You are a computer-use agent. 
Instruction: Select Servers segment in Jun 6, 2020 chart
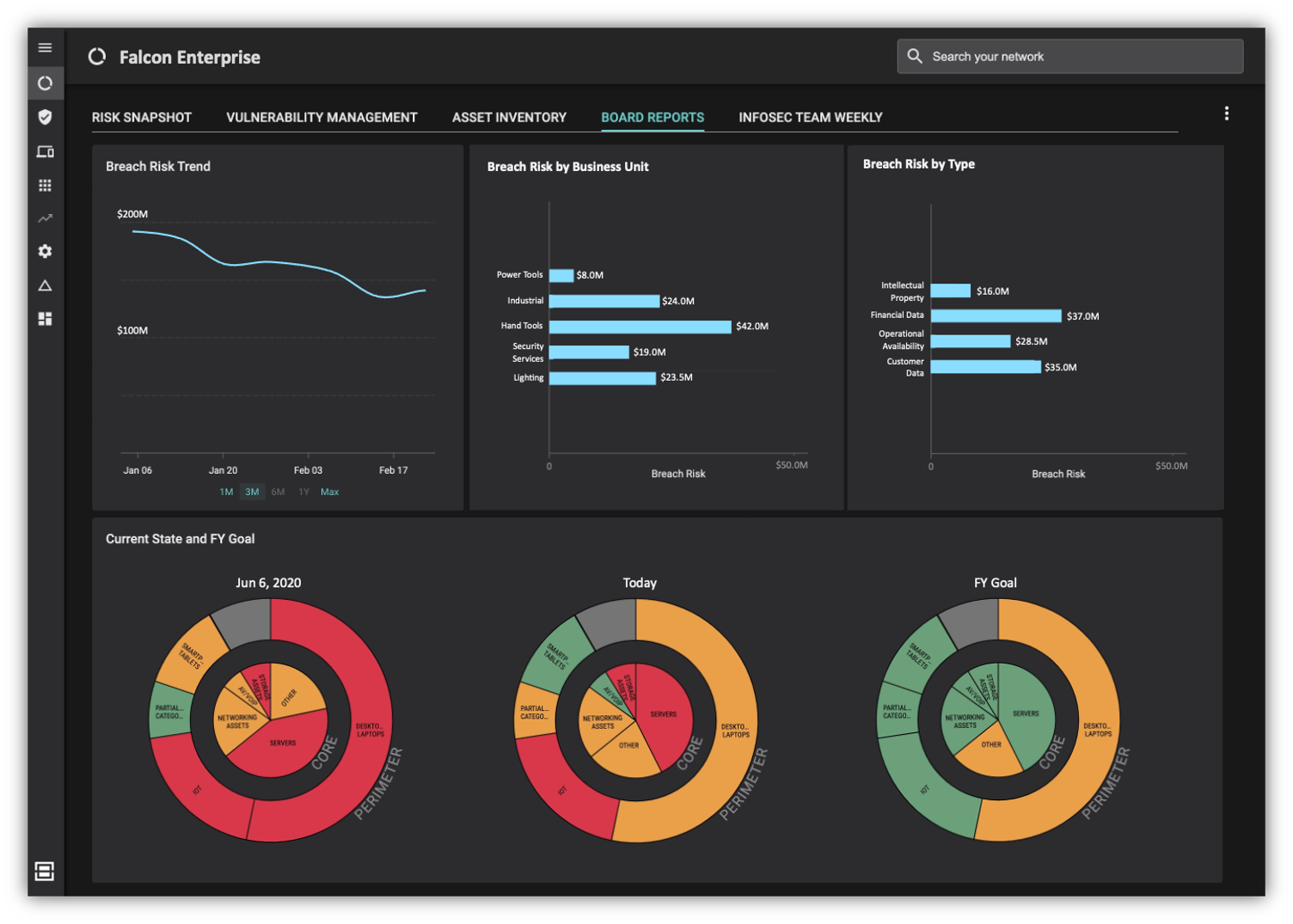click(x=284, y=743)
